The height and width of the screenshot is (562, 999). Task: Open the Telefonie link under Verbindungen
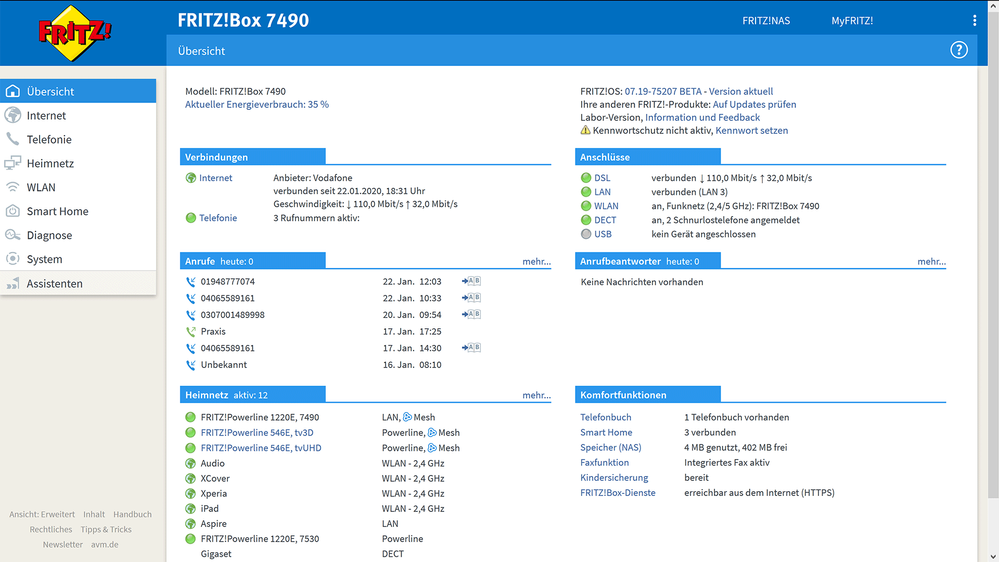coord(218,218)
